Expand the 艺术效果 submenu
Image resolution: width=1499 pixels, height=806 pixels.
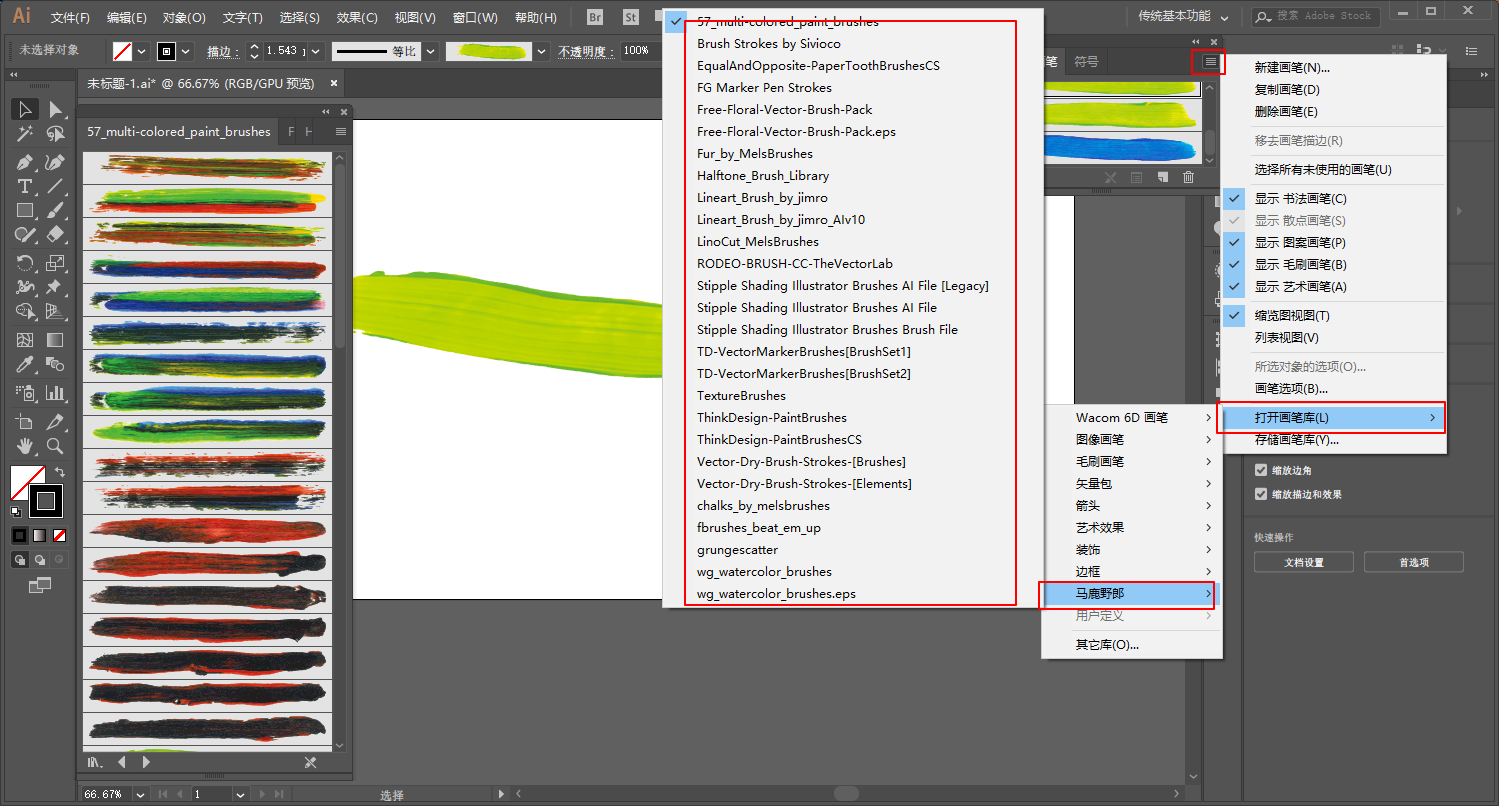tap(1132, 528)
